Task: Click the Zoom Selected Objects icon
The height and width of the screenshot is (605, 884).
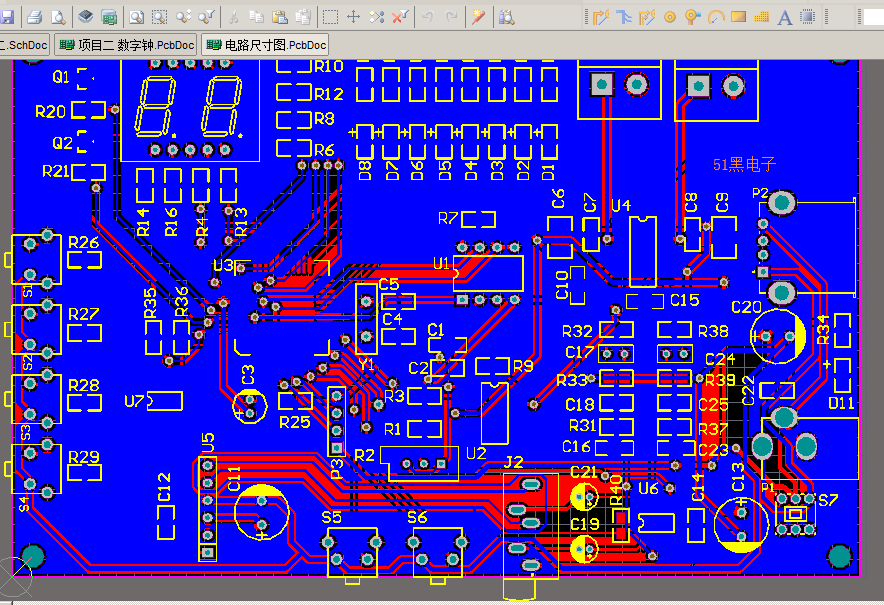Action: coord(183,17)
